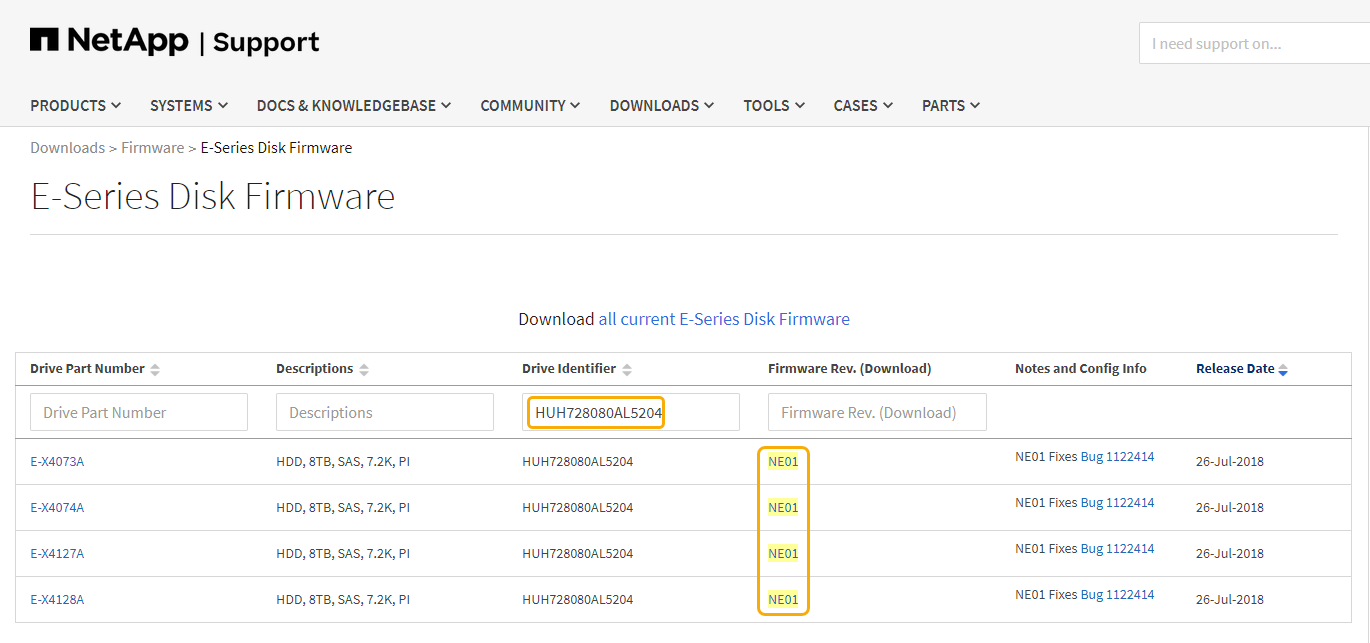Toggle Release Date sort order

pyautogui.click(x=1283, y=369)
